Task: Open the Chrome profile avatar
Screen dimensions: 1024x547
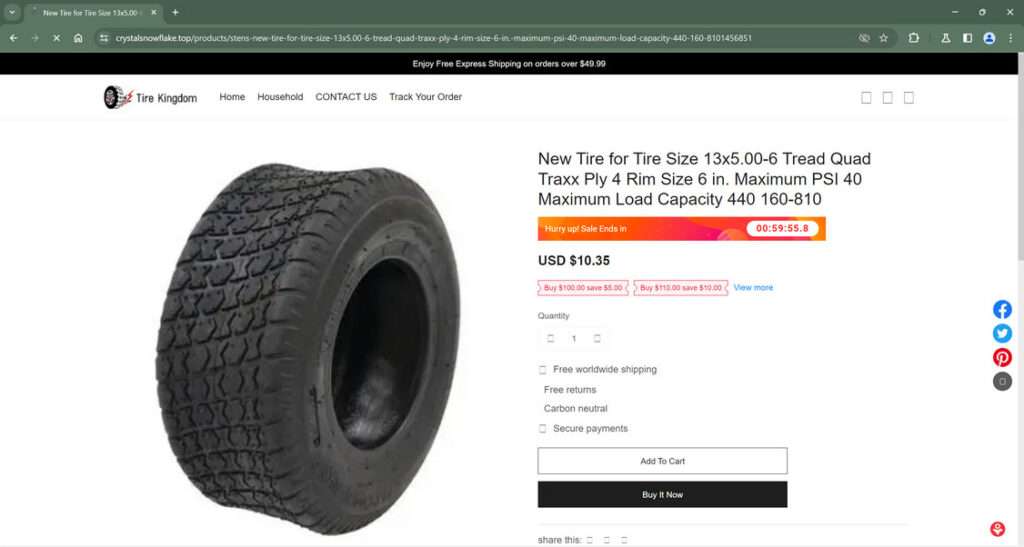Action: 989,38
